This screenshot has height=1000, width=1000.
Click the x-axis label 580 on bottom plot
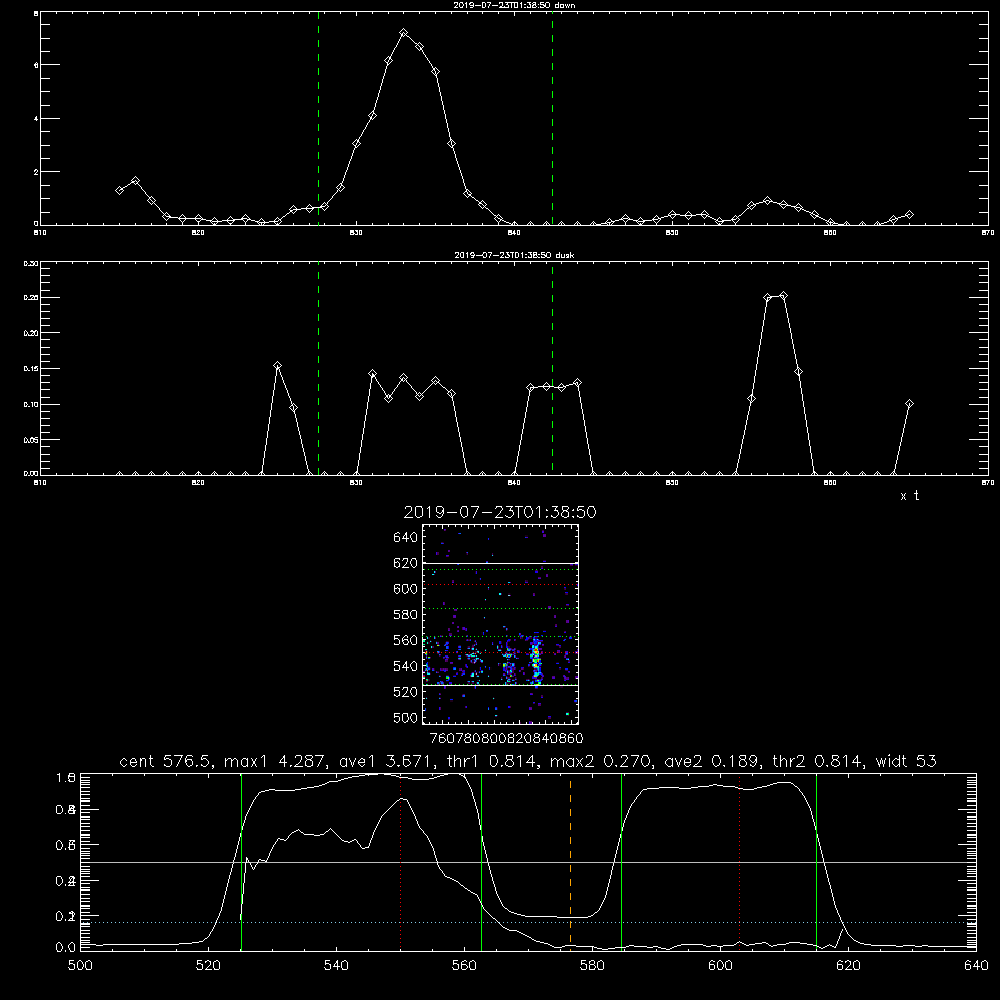tap(592, 966)
